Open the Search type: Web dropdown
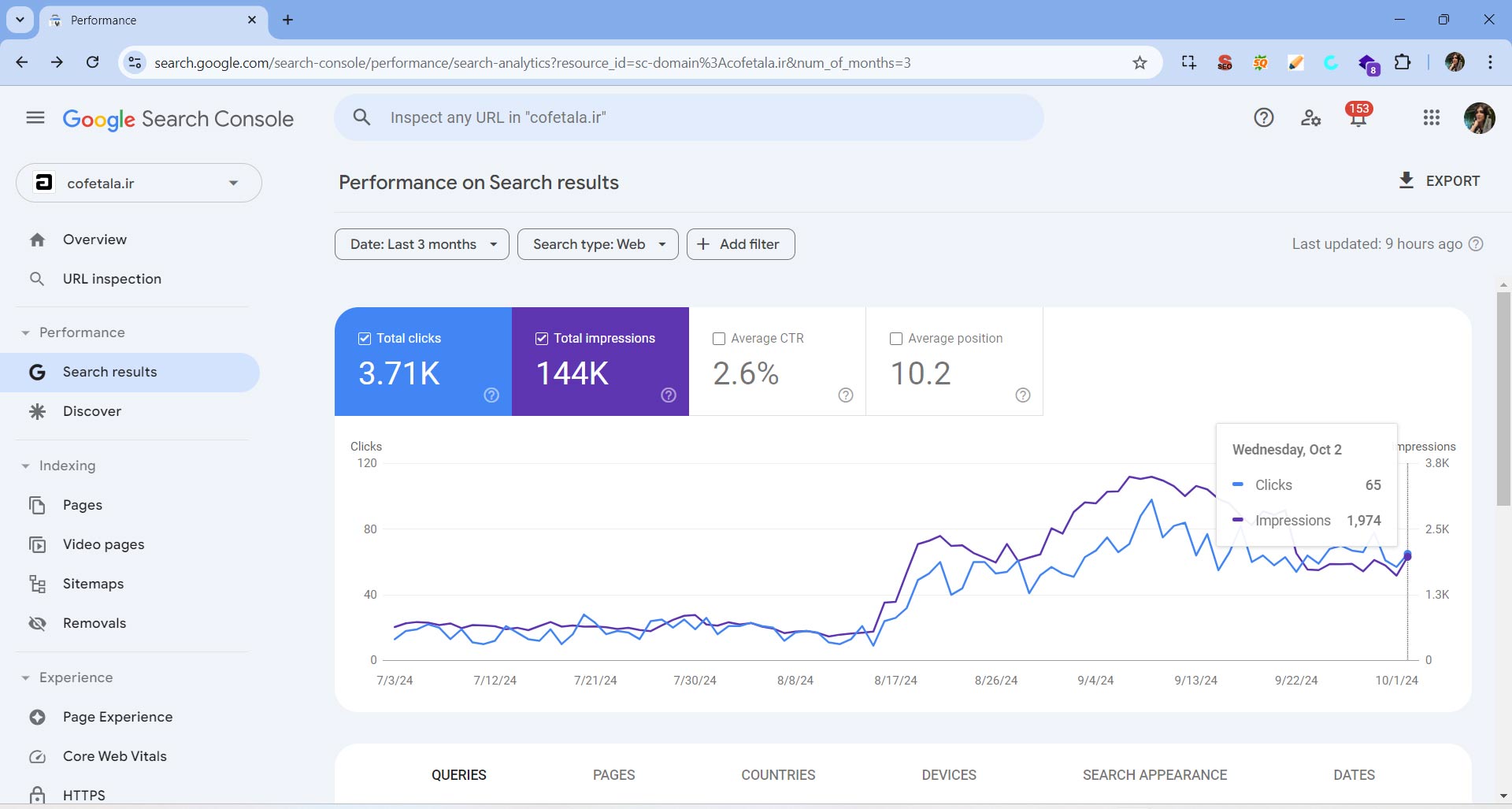Viewport: 1512px width, 809px height. (597, 244)
